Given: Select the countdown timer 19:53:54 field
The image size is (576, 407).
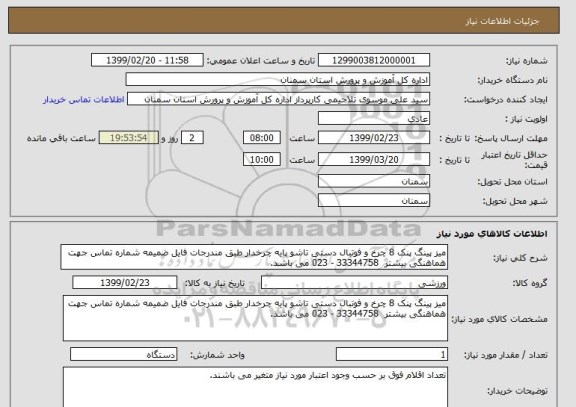Looking at the screenshot, I should point(129,138).
